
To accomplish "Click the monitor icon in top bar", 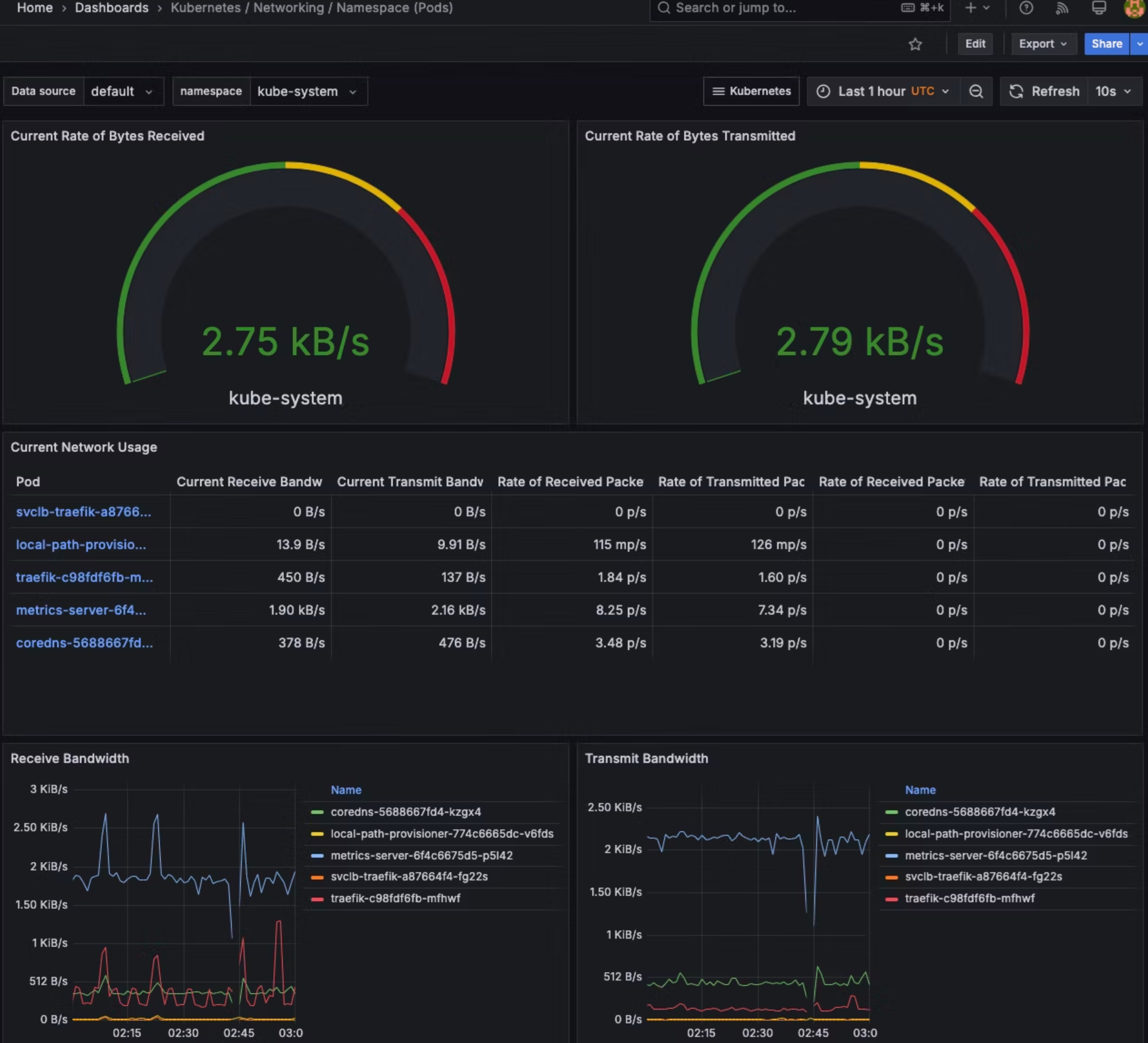I will click(x=1099, y=8).
